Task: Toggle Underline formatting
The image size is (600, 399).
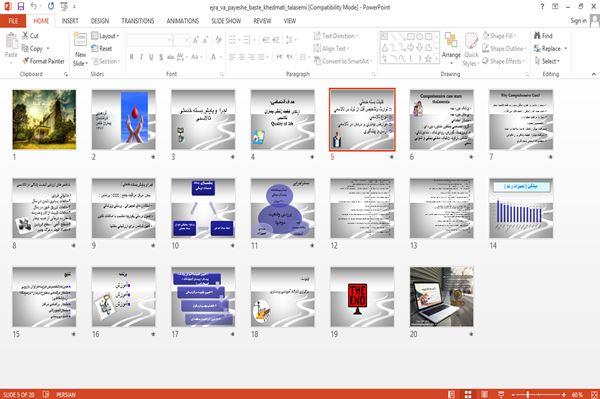Action: click(151, 57)
